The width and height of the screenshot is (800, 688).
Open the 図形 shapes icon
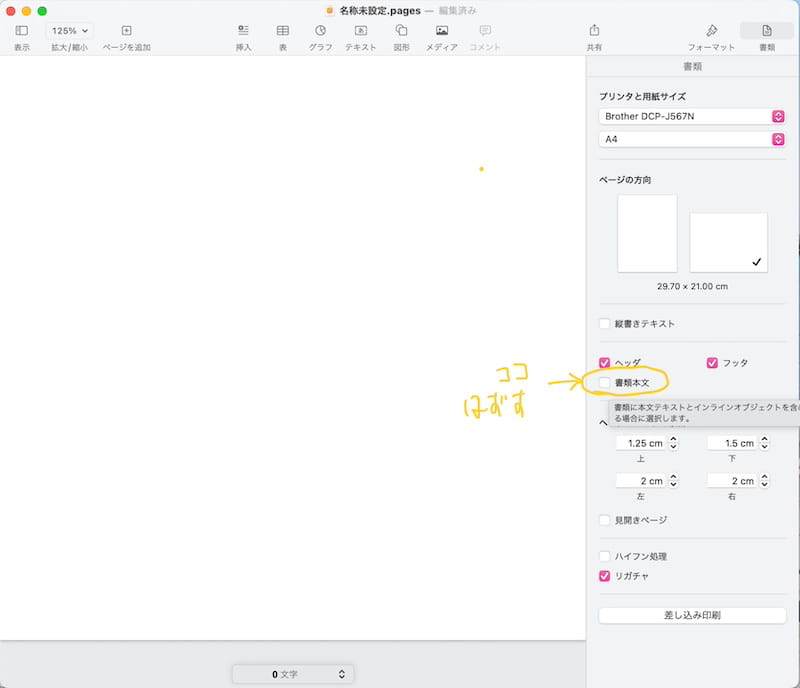(401, 31)
